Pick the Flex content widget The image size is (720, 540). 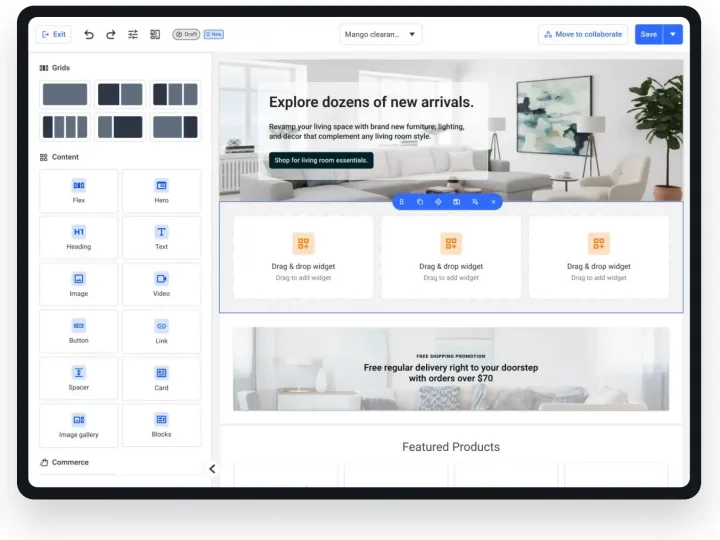click(79, 191)
